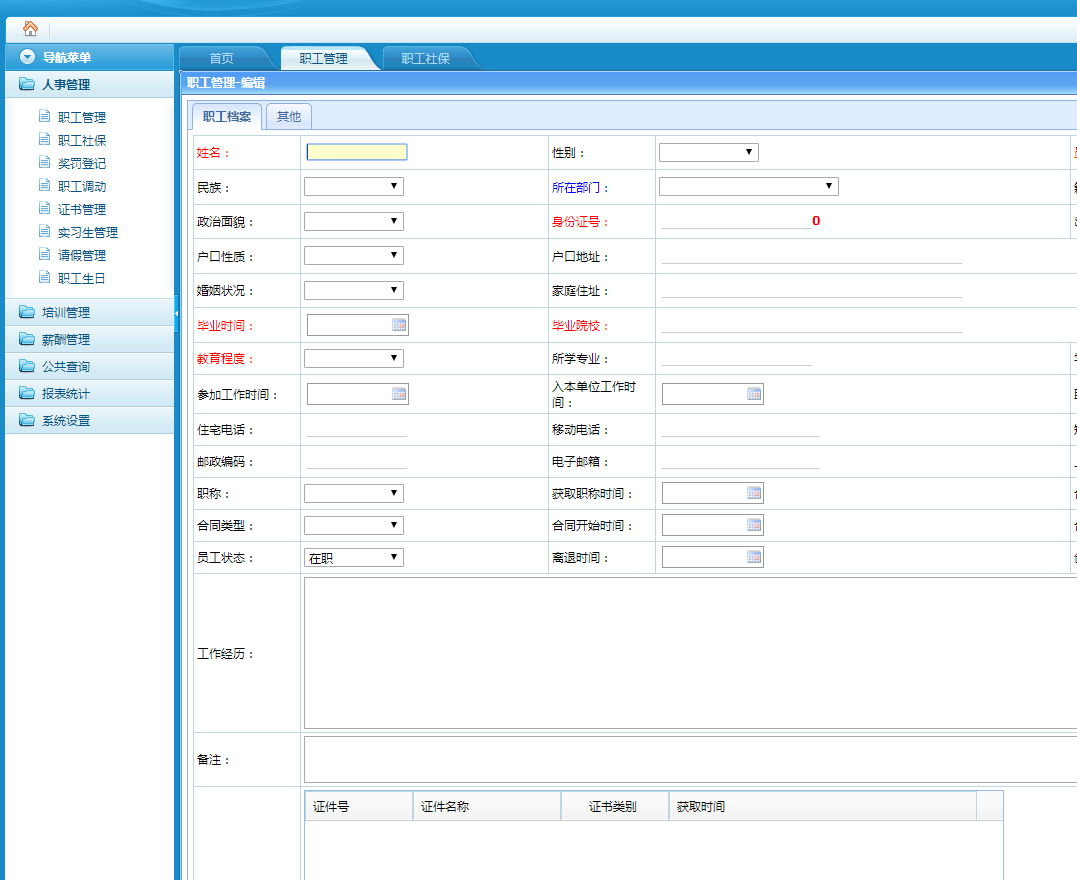Open calendar picker for 毕业时间
1077x880 pixels.
399,325
